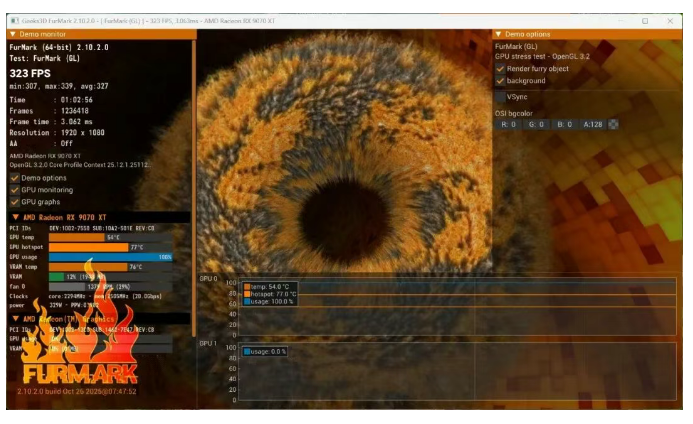Click the usage legend marker in GPU 1 graph
693x424 pixels.
click(x=247, y=351)
